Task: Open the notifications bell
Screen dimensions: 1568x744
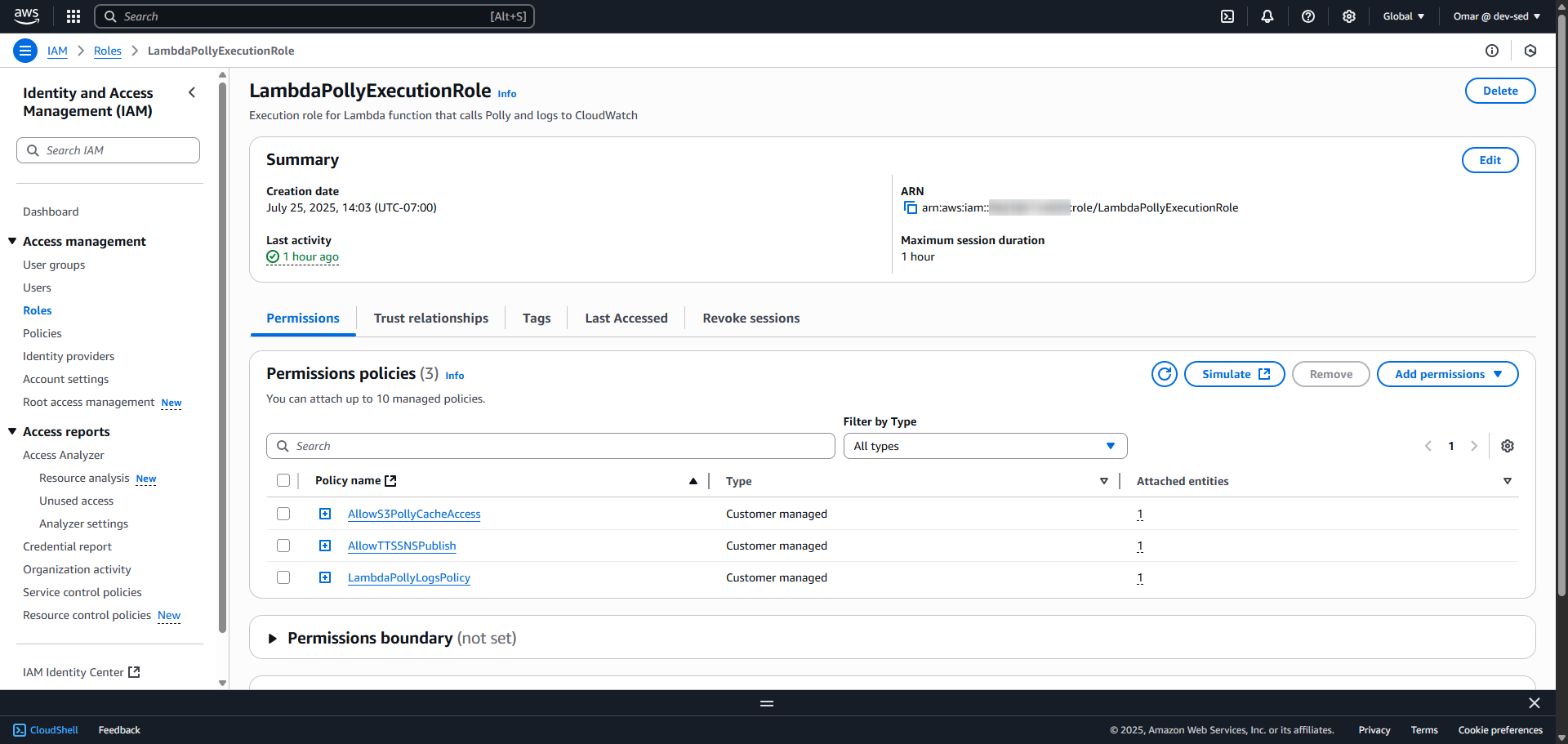Action: coord(1267,16)
